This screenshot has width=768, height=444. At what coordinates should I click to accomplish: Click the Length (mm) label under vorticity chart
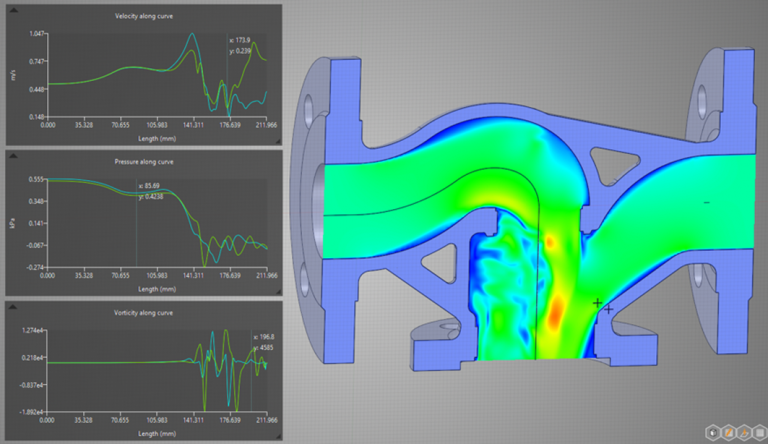[157, 434]
